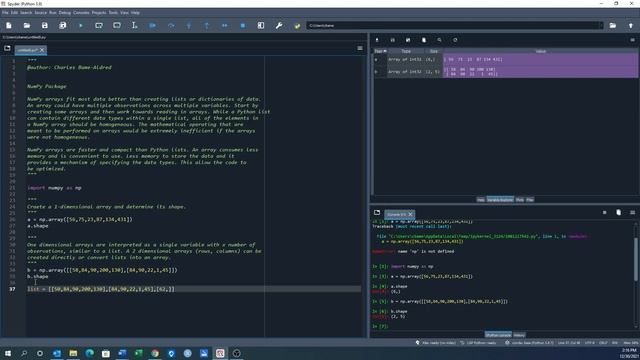Close the Console 1/A tab
This screenshot has height=360, width=640.
pos(411,214)
